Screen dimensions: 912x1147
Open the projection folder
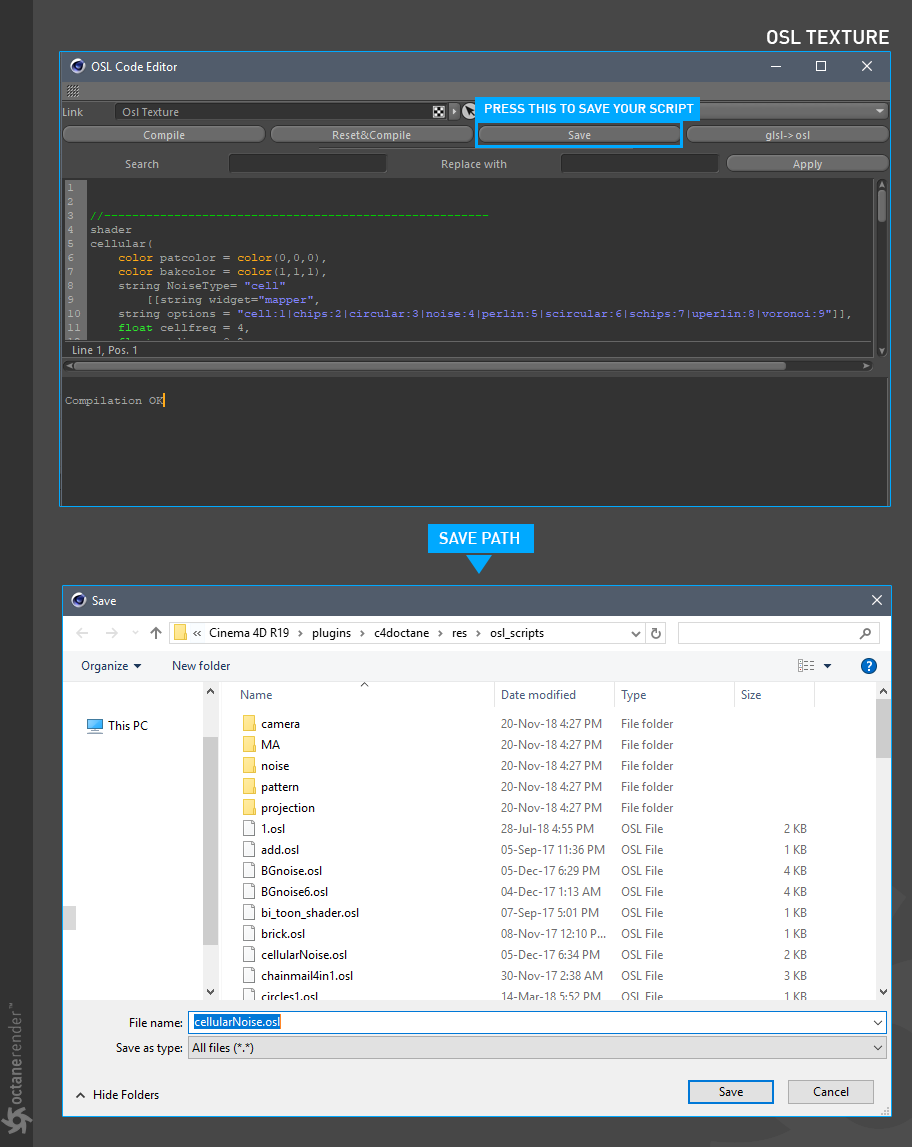point(287,808)
